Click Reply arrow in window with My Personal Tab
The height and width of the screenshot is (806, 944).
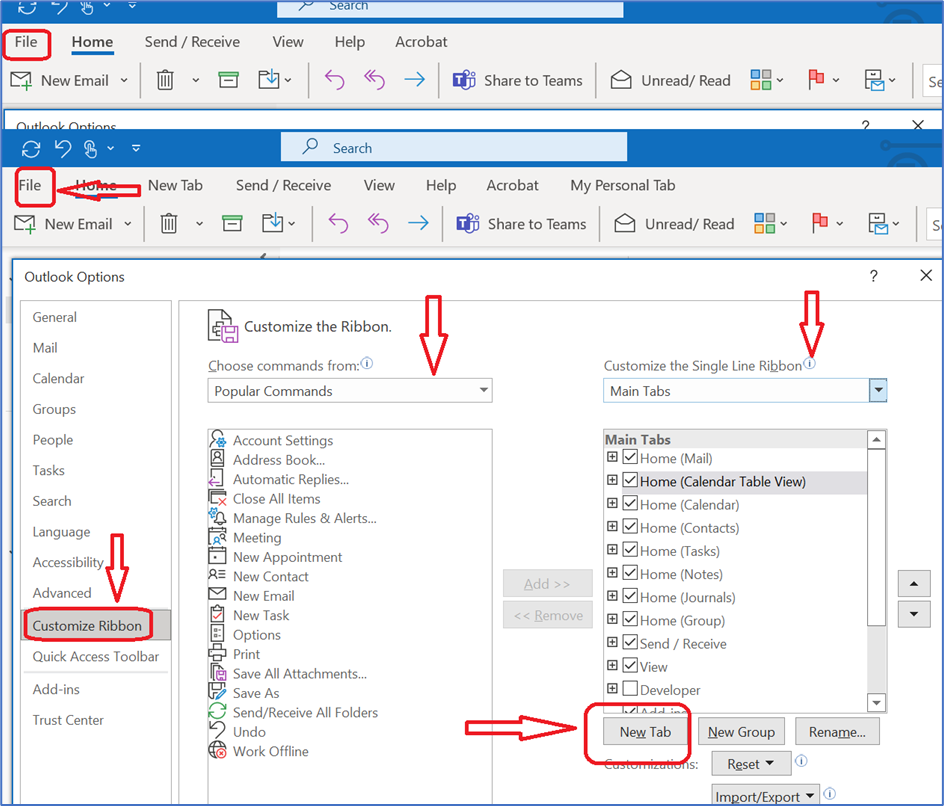point(338,223)
